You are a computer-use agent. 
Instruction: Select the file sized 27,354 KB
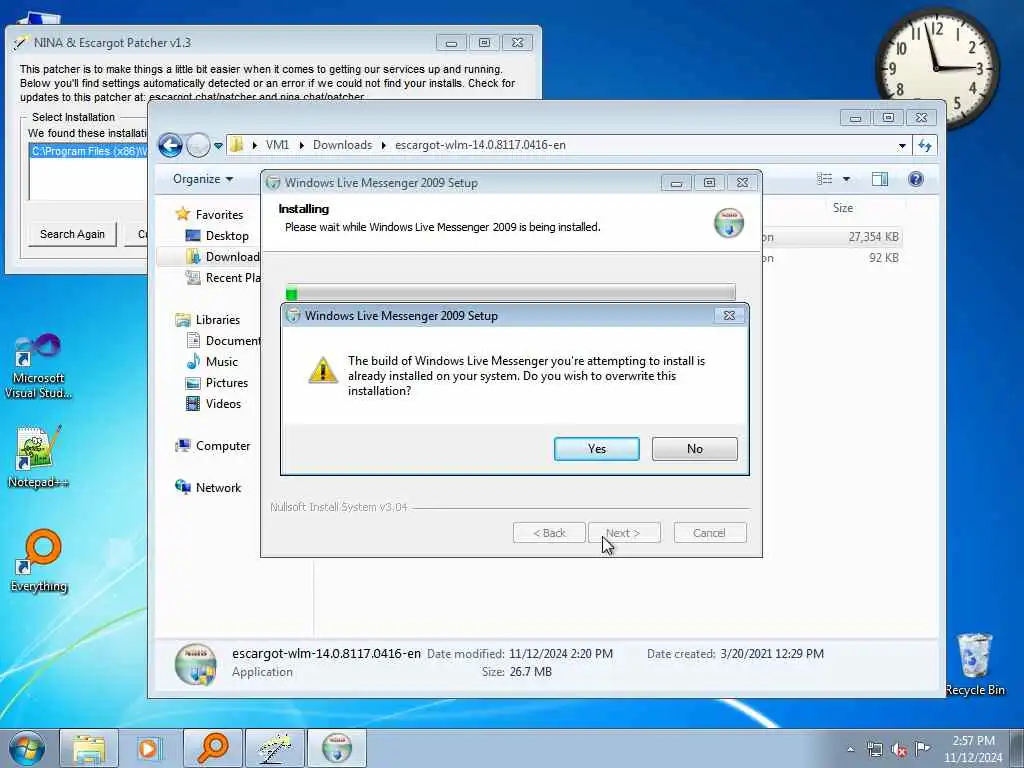tap(832, 237)
